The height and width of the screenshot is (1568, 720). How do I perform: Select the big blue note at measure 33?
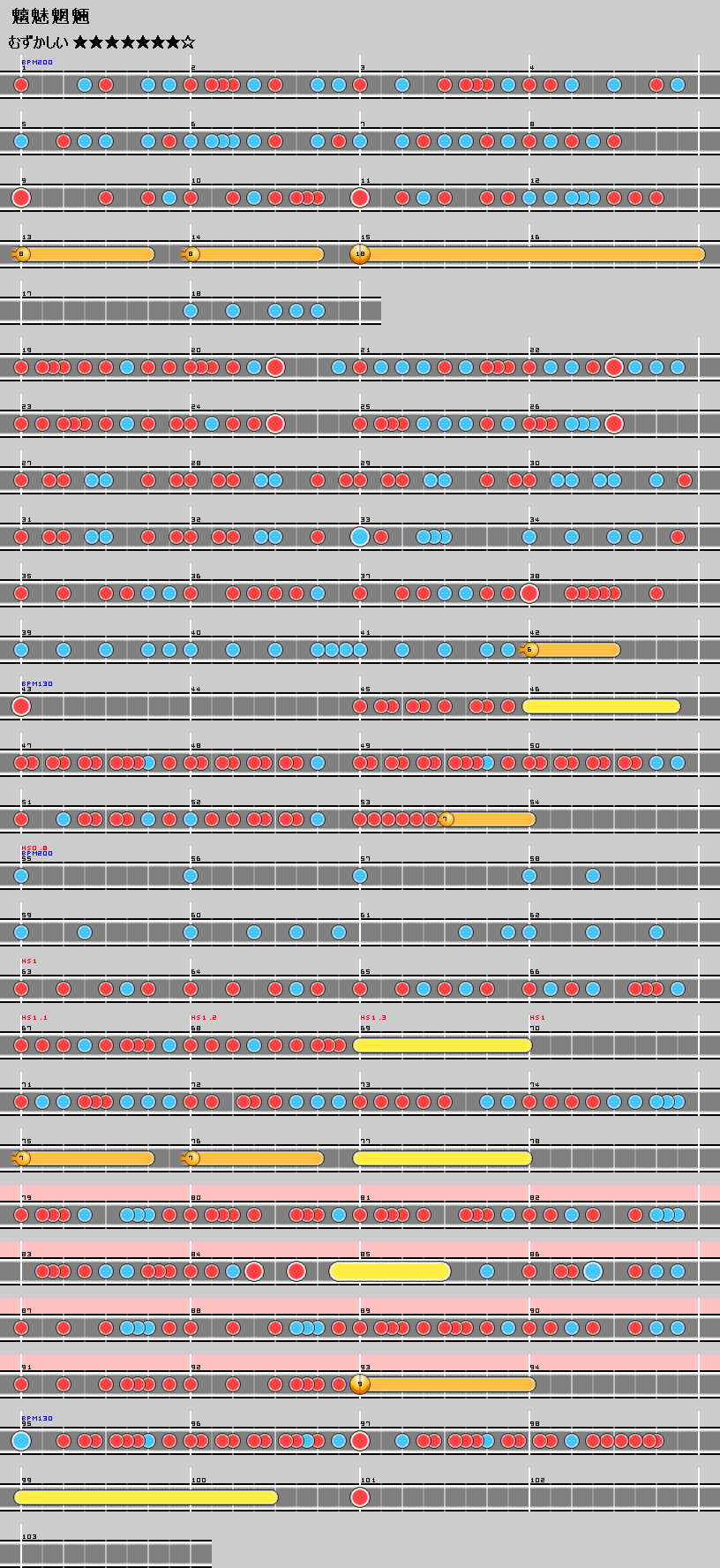click(x=359, y=537)
